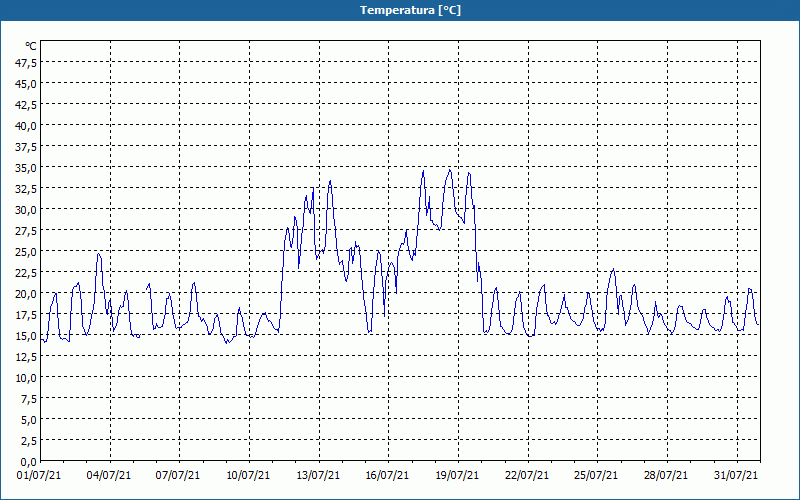Viewport: 800px width, 500px height.
Task: Click the °C unit label on axis
Action: pos(31,46)
